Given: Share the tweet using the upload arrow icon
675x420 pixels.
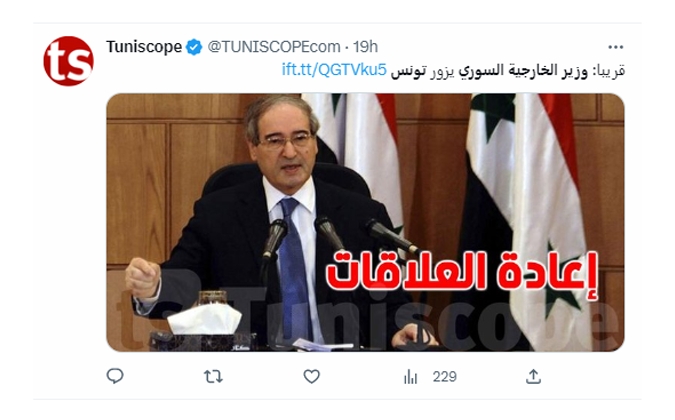Looking at the screenshot, I should (533, 376).
